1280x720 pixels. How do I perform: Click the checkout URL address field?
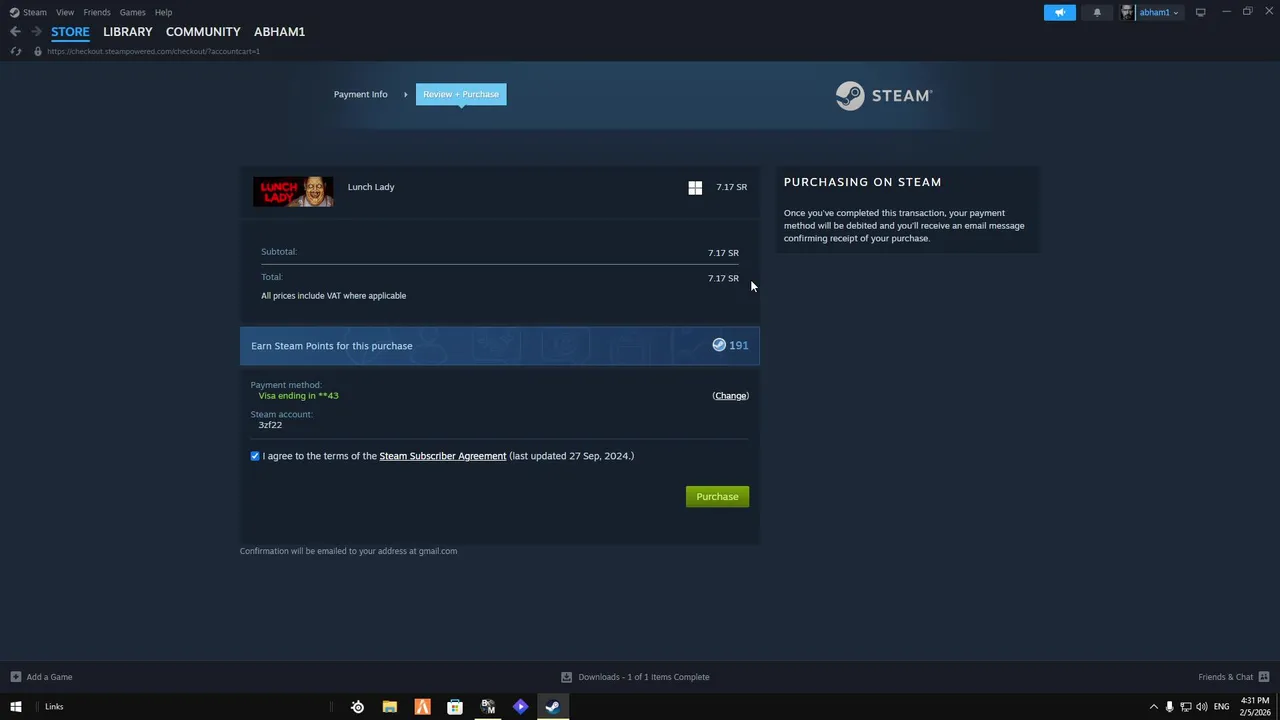(153, 51)
